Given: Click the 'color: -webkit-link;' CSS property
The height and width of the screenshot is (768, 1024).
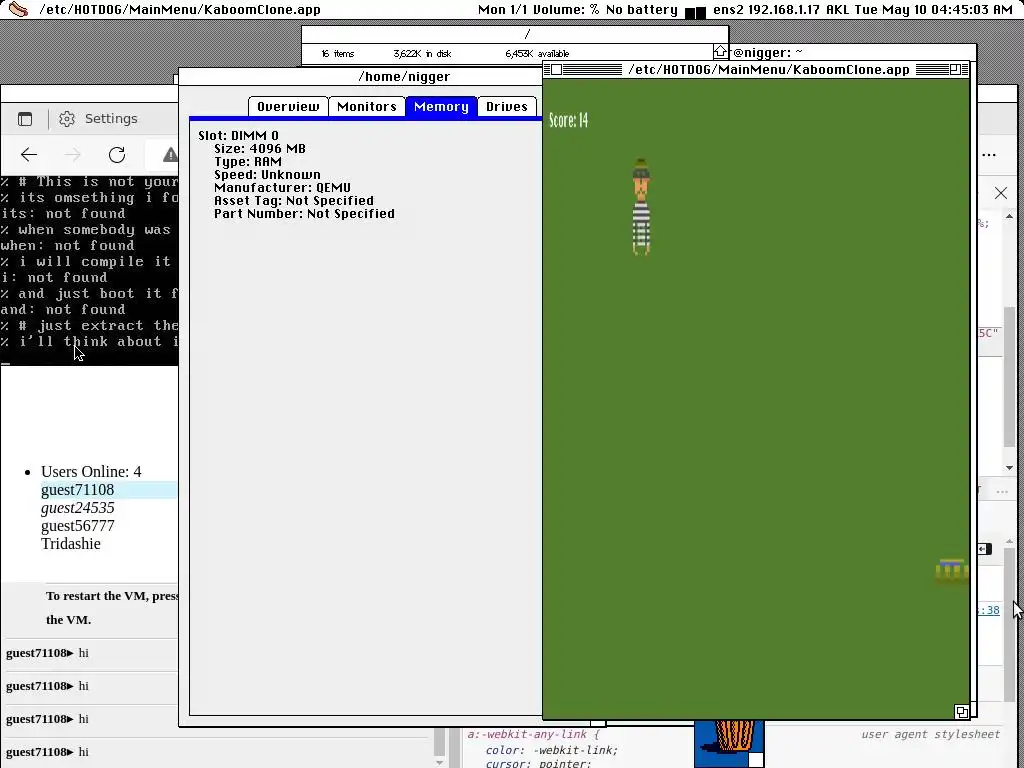Looking at the screenshot, I should tap(551, 750).
